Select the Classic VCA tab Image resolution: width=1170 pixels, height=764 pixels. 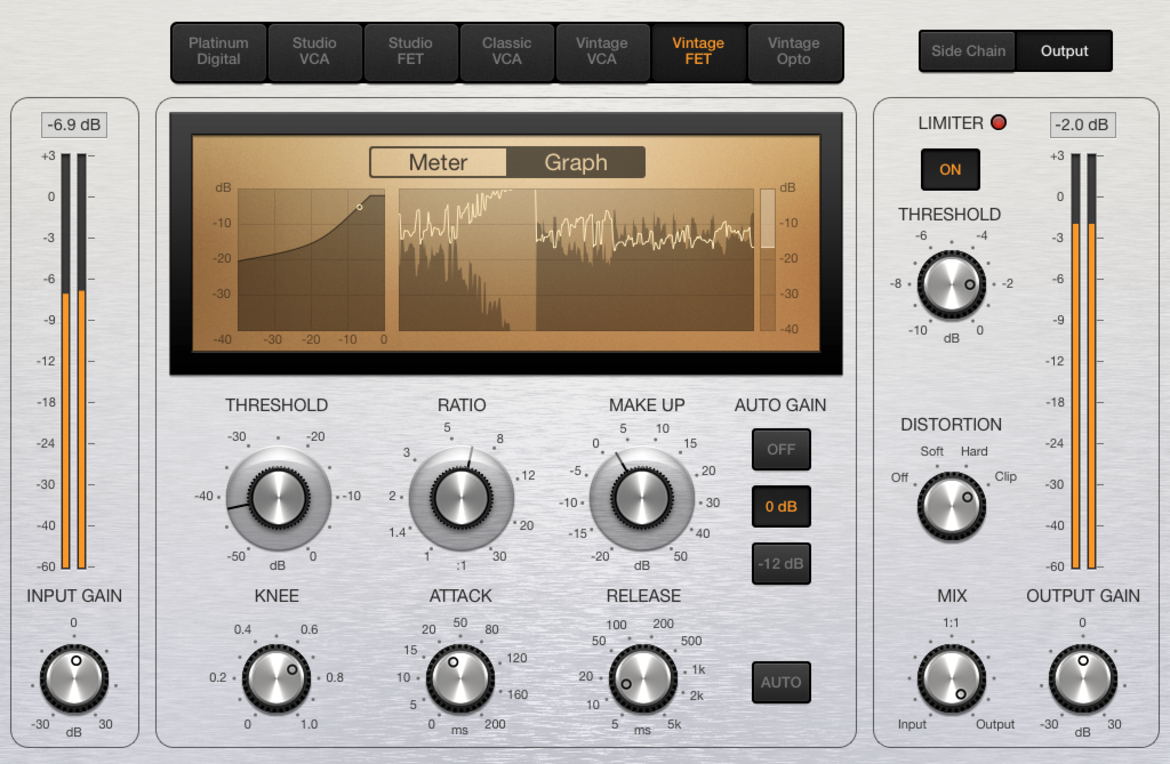[x=507, y=51]
